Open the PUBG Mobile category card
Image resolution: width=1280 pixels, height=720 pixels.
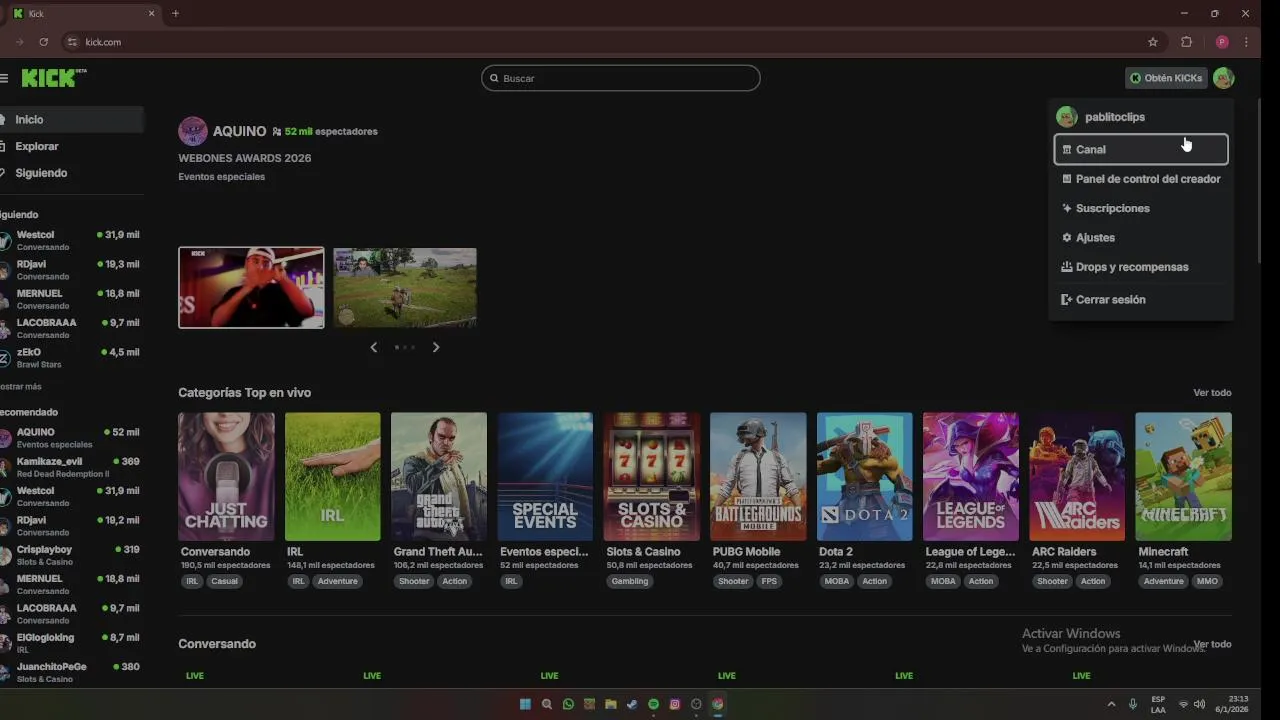click(x=758, y=477)
